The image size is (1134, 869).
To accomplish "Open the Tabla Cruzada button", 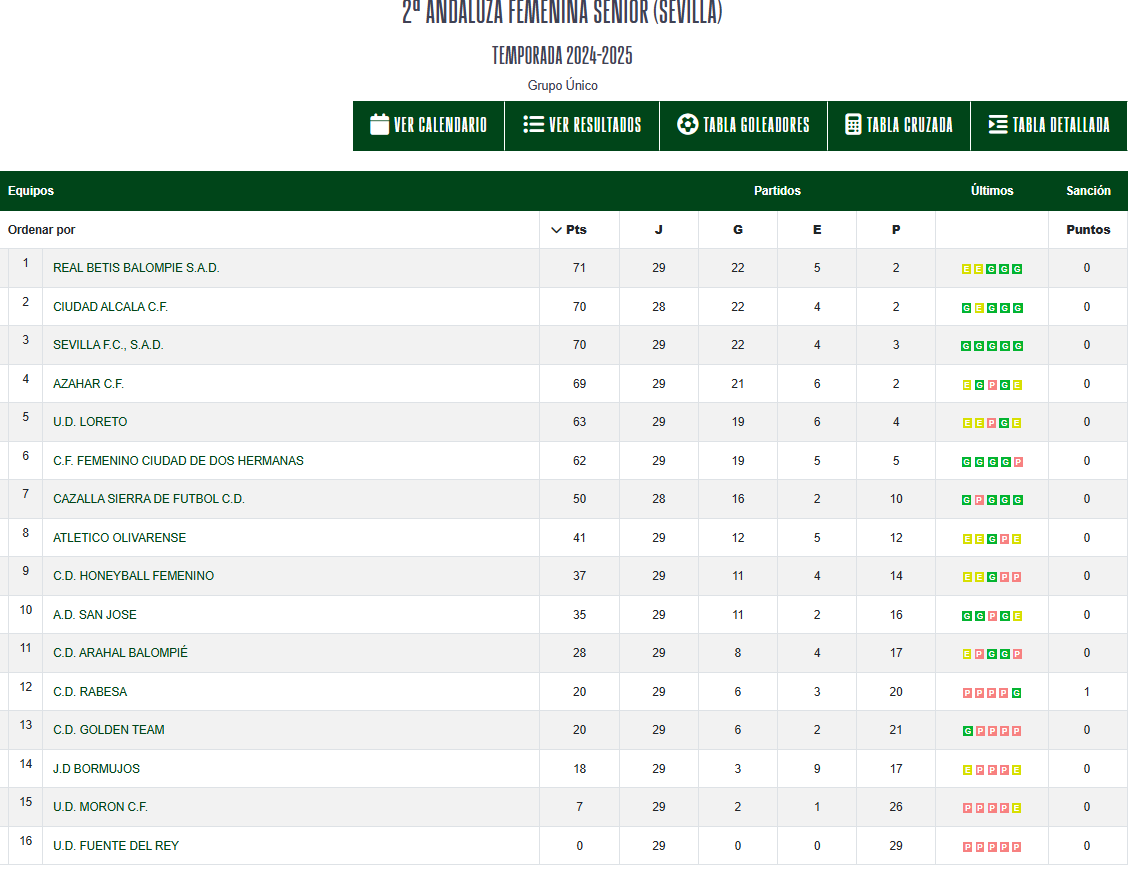I will click(x=899, y=126).
